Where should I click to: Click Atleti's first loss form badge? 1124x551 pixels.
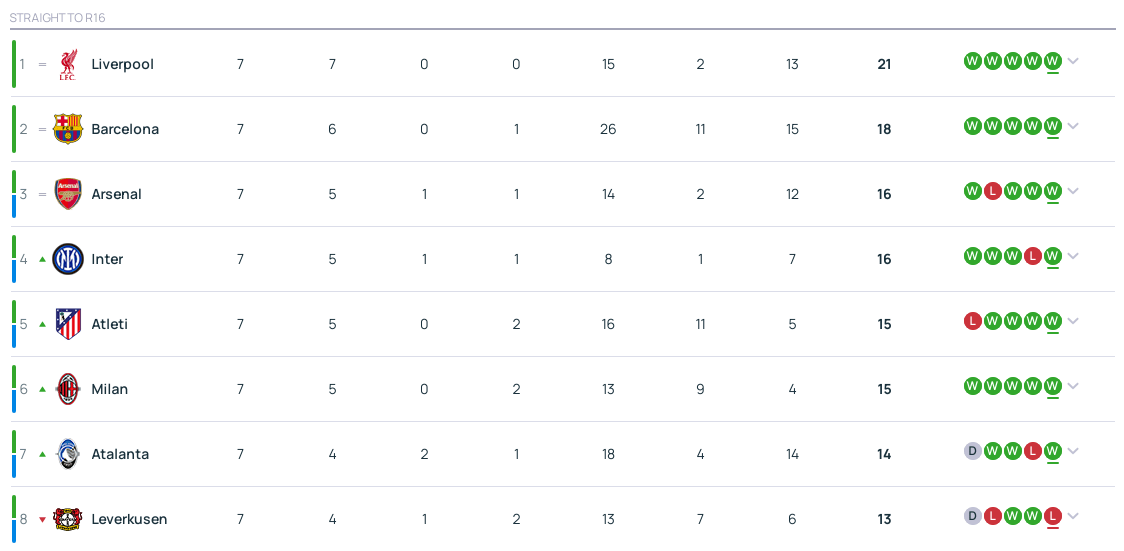972,321
